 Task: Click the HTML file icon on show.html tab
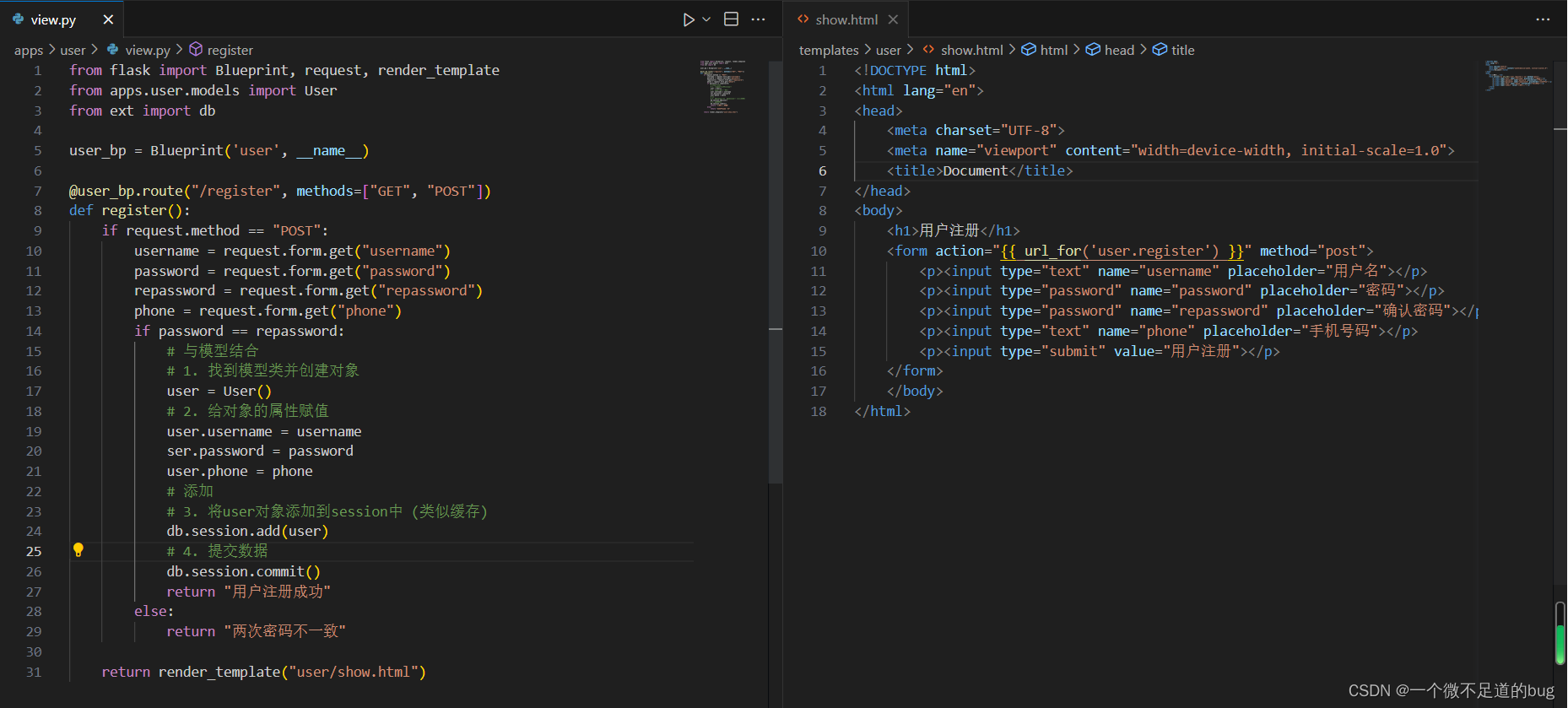point(803,19)
